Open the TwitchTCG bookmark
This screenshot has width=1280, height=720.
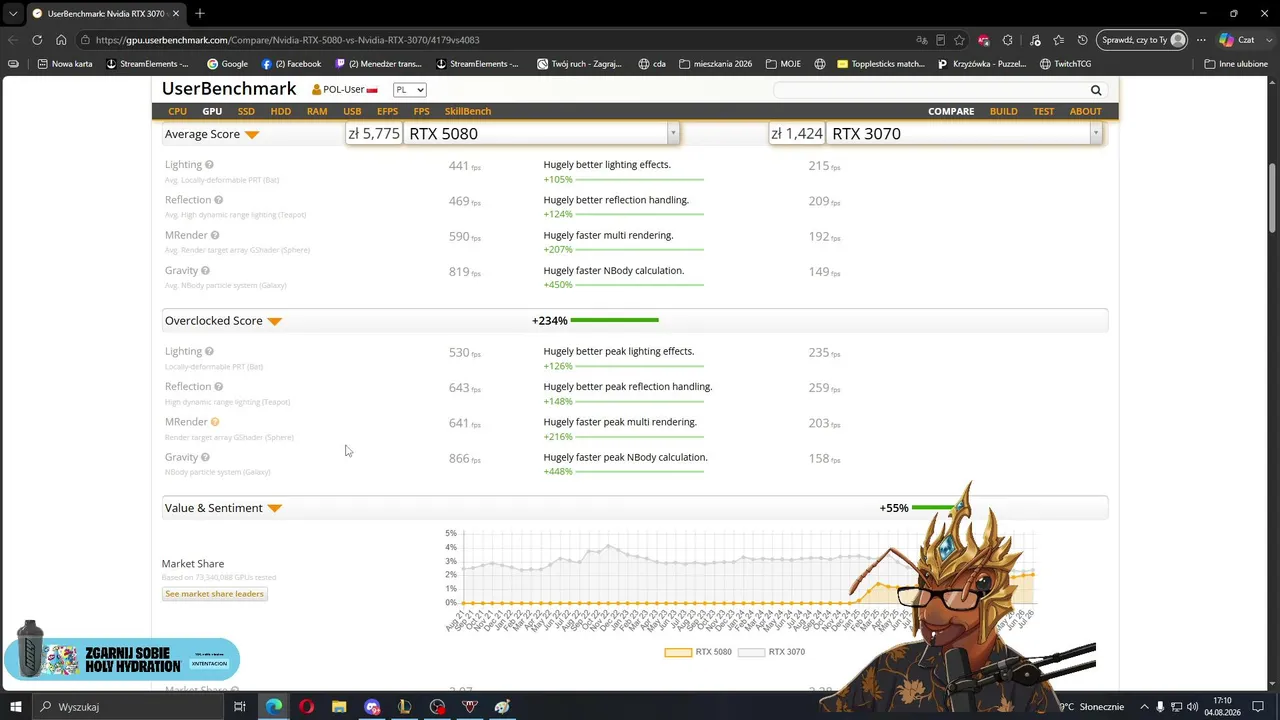[1065, 64]
